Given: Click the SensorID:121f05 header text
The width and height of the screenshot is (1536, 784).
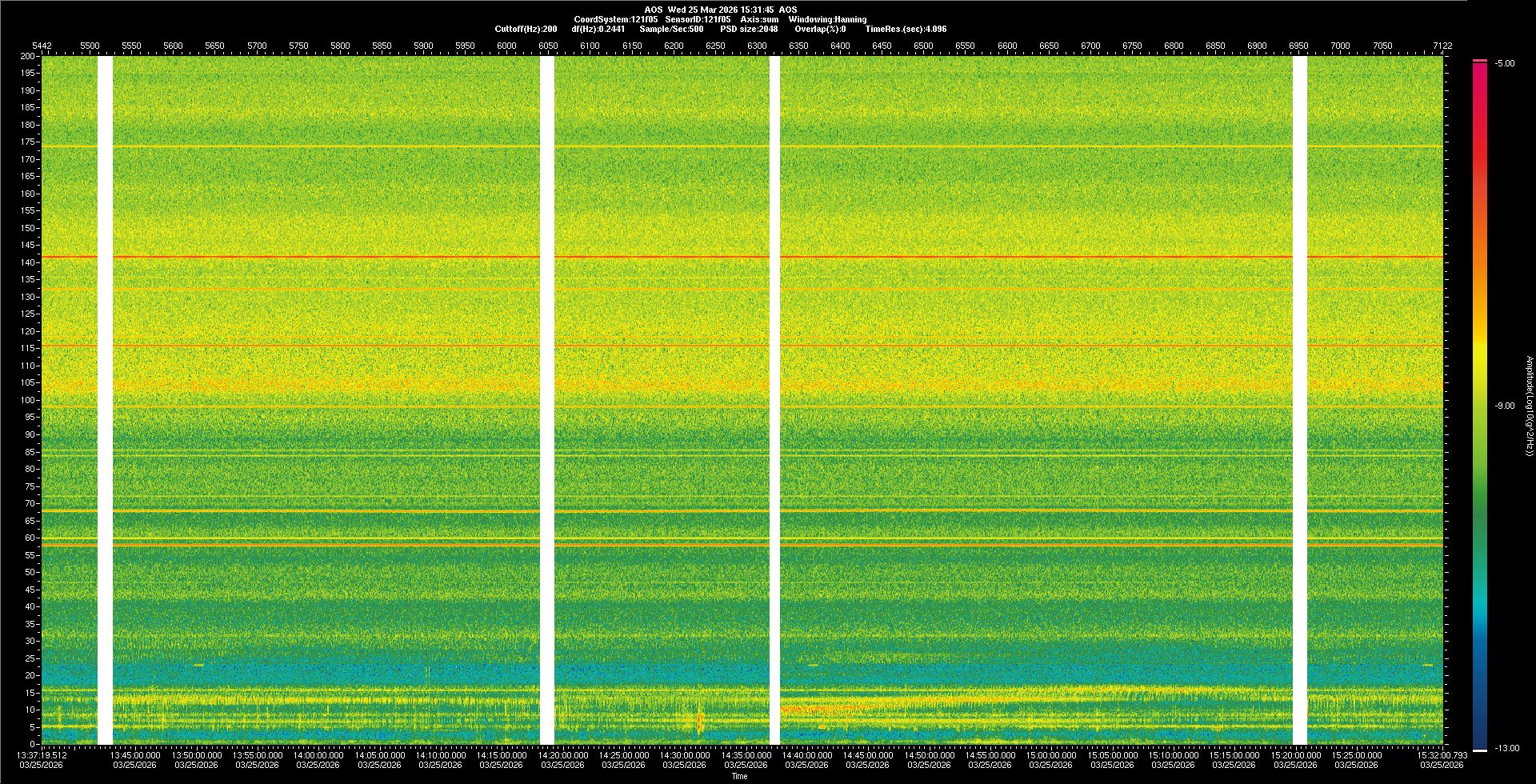Looking at the screenshot, I should (698, 19).
